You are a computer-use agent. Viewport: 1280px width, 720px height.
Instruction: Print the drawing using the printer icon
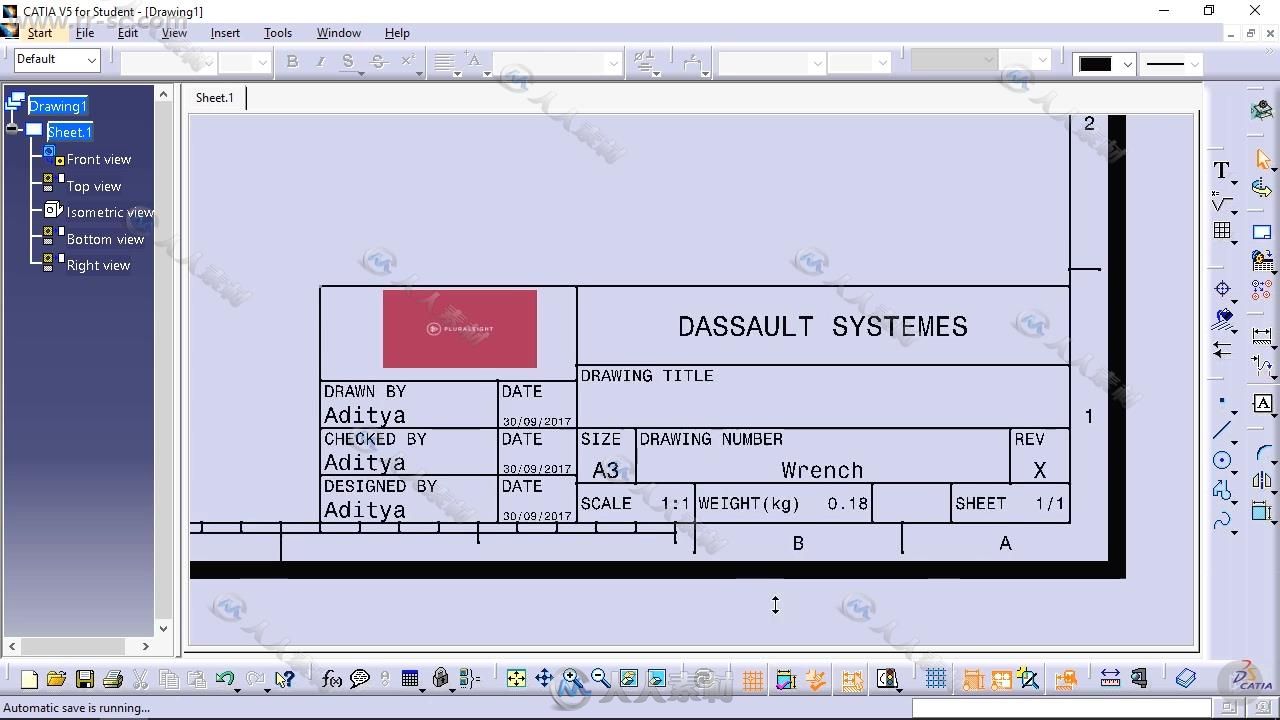[x=113, y=680]
